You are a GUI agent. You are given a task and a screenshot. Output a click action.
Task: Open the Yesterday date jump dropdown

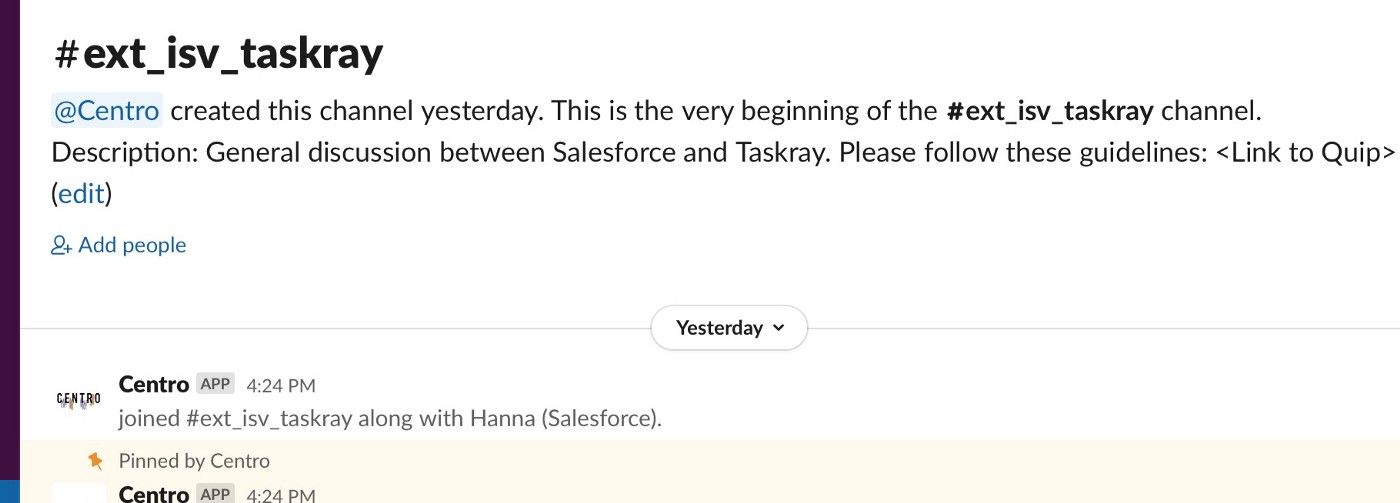pos(729,328)
